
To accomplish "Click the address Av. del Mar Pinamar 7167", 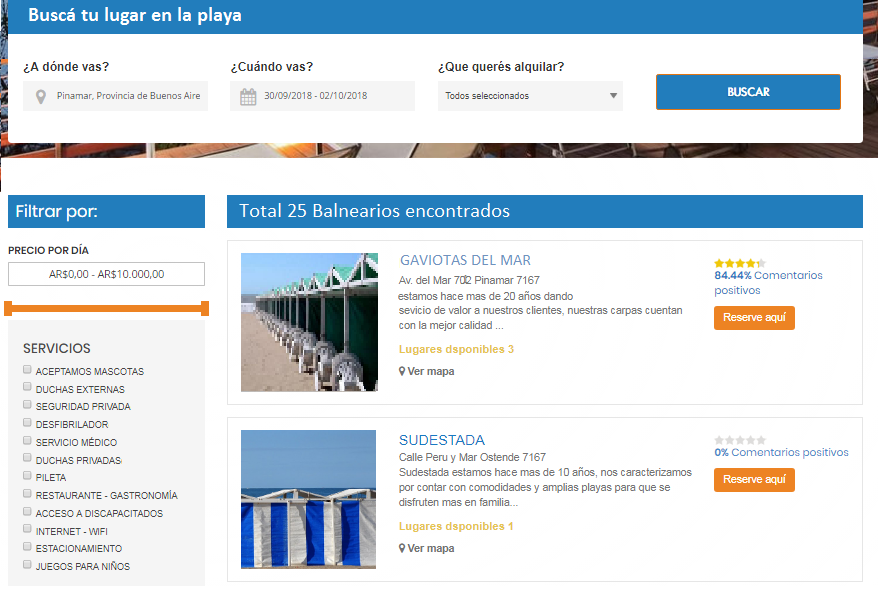I will (x=469, y=280).
